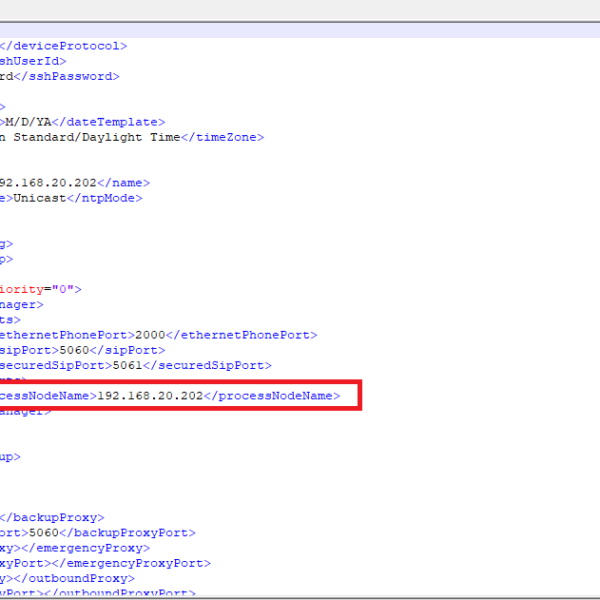Click the closing backupProxy tag
Viewport: 600px width, 600px height.
pos(52,518)
